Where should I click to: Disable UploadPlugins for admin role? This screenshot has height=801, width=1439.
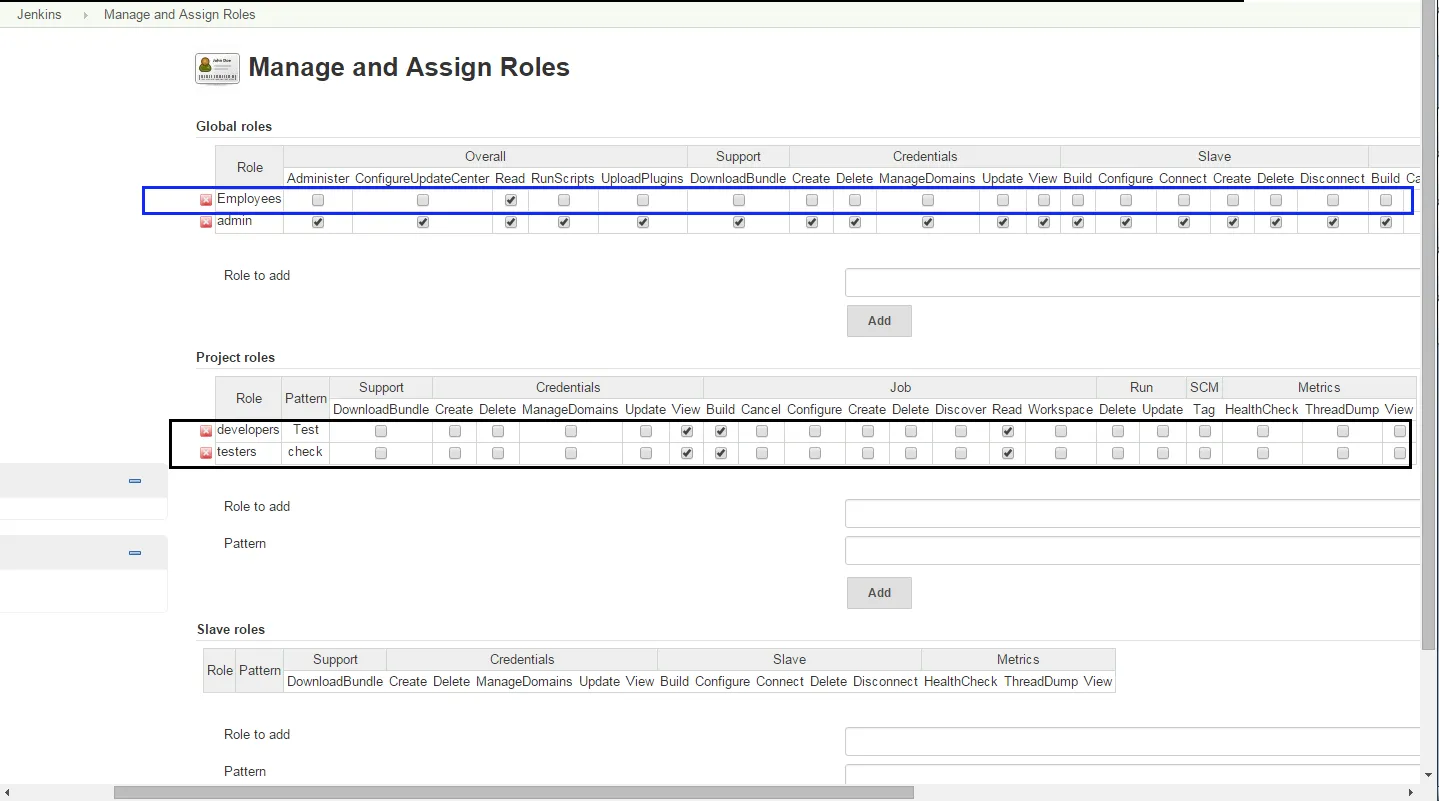[643, 222]
